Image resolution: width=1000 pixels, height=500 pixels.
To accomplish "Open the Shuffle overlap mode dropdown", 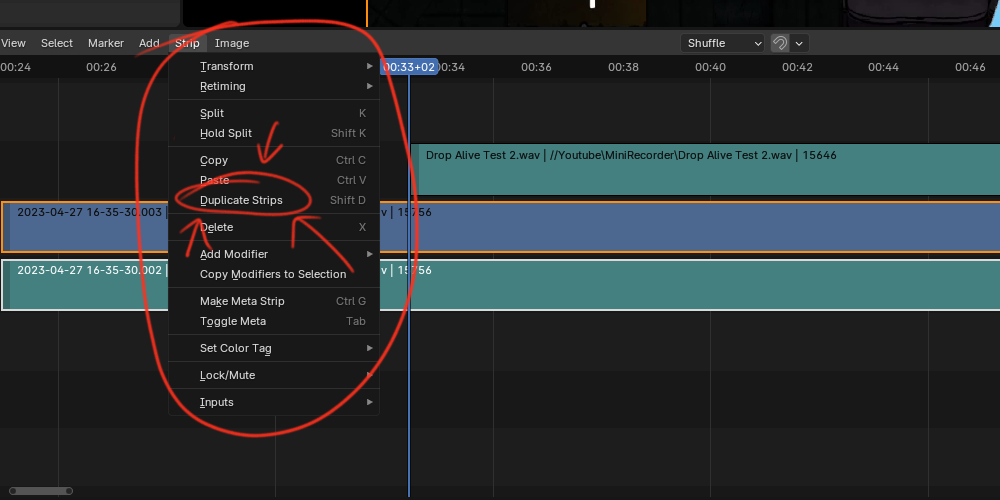I will (x=723, y=43).
